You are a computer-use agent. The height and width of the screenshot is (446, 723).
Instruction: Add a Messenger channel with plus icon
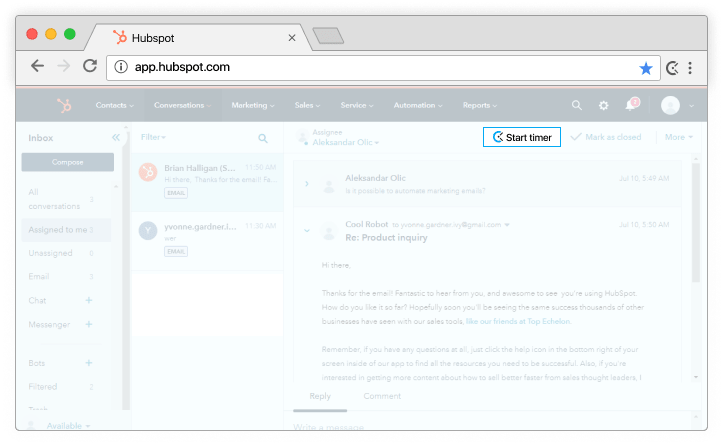coord(89,324)
